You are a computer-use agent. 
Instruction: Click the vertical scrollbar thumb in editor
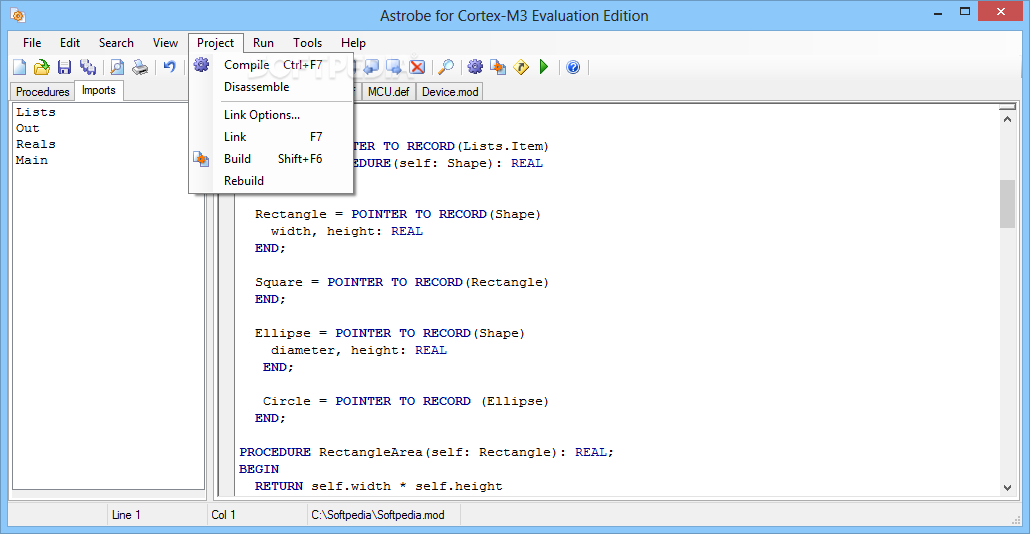point(1007,204)
